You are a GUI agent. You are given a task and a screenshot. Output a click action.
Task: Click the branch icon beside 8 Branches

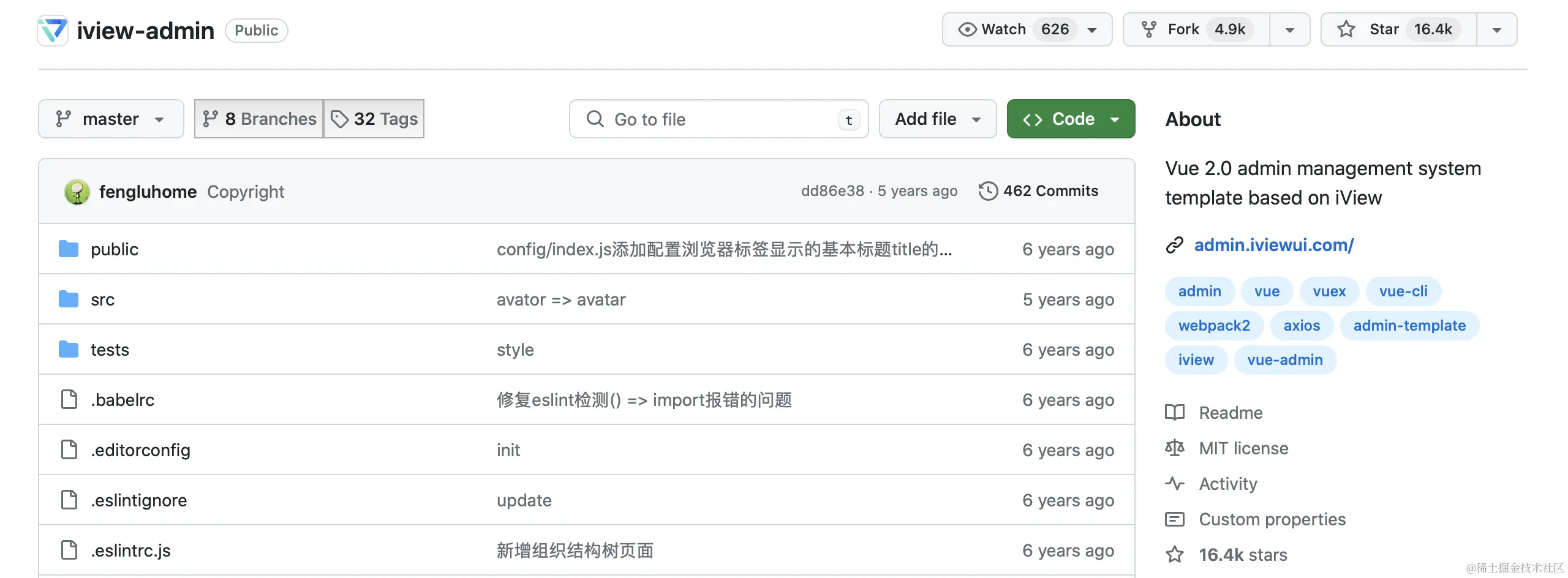[210, 119]
